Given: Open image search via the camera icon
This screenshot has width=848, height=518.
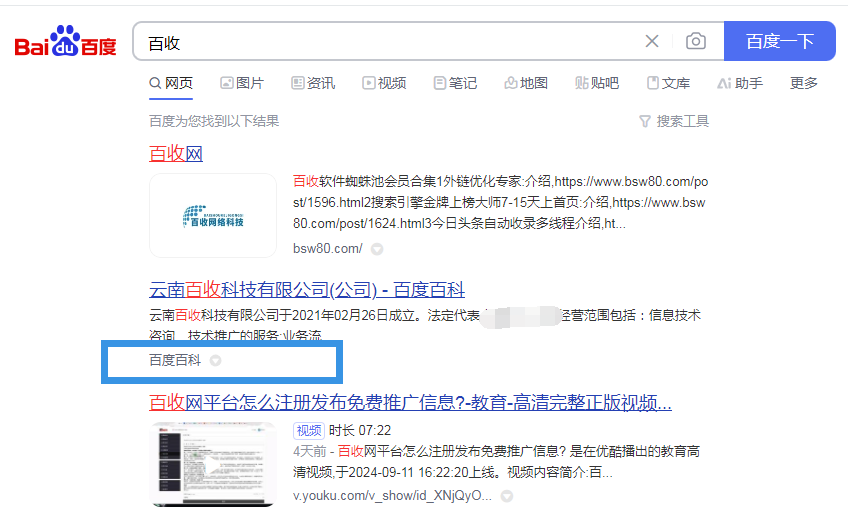Looking at the screenshot, I should [x=695, y=41].
